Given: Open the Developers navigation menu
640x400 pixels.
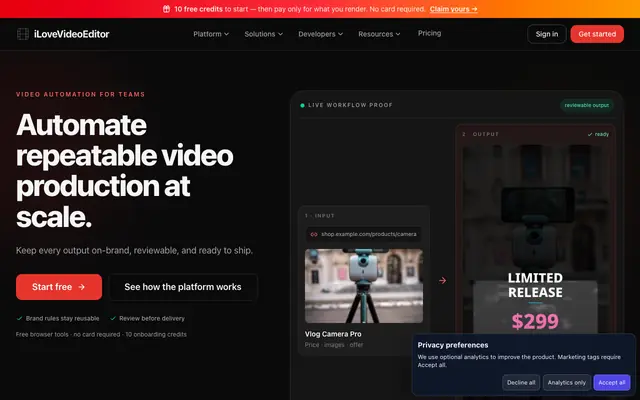Looking at the screenshot, I should tap(320, 34).
